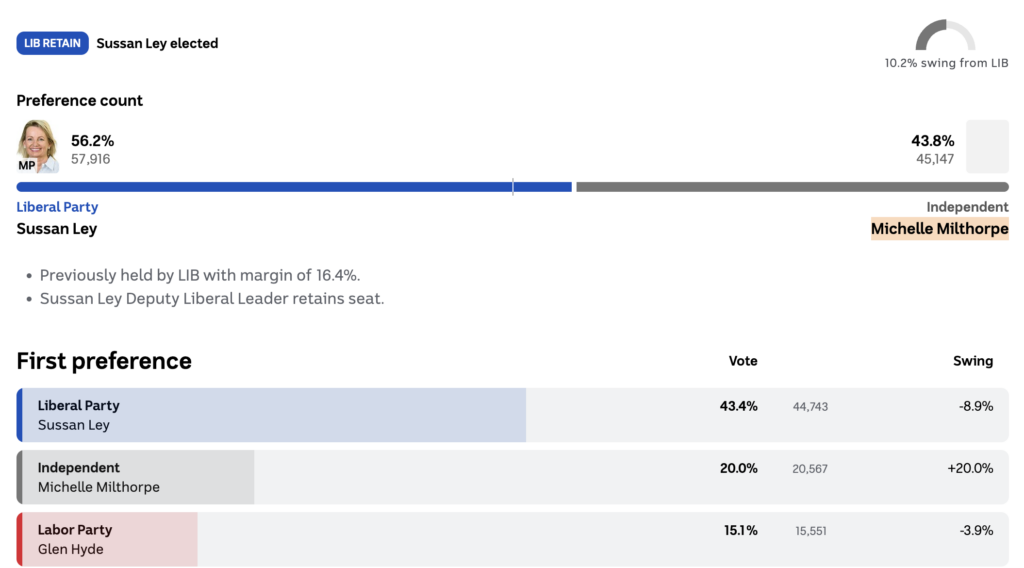This screenshot has width=1024, height=568.
Task: Click the 10.2% swing from LIB label
Action: click(946, 63)
